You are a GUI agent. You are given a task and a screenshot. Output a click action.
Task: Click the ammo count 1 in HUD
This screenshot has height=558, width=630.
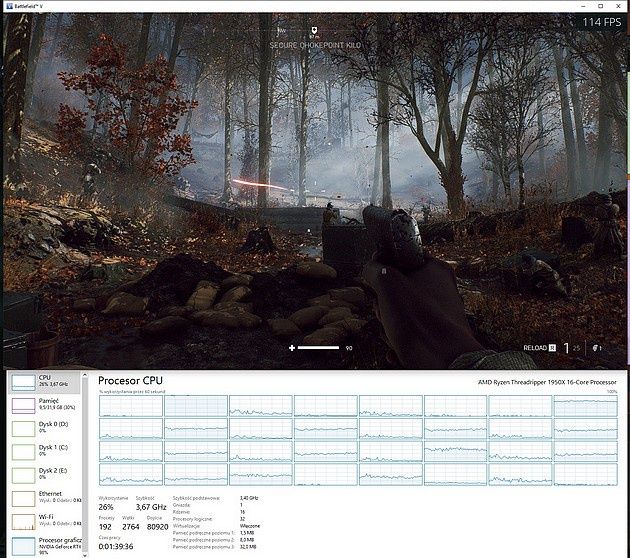(x=566, y=348)
